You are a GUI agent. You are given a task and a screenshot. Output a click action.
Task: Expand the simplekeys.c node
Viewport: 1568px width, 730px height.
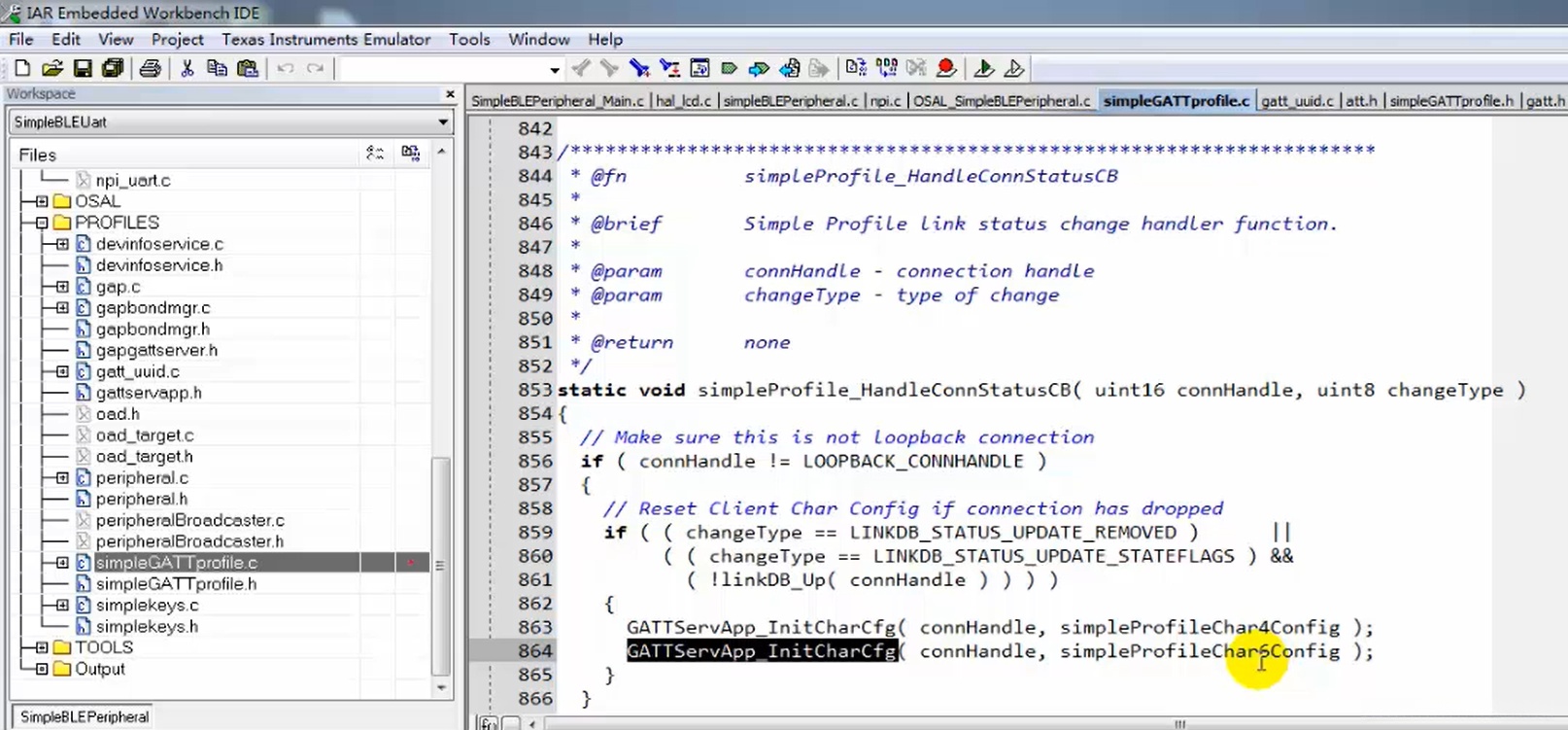(62, 606)
